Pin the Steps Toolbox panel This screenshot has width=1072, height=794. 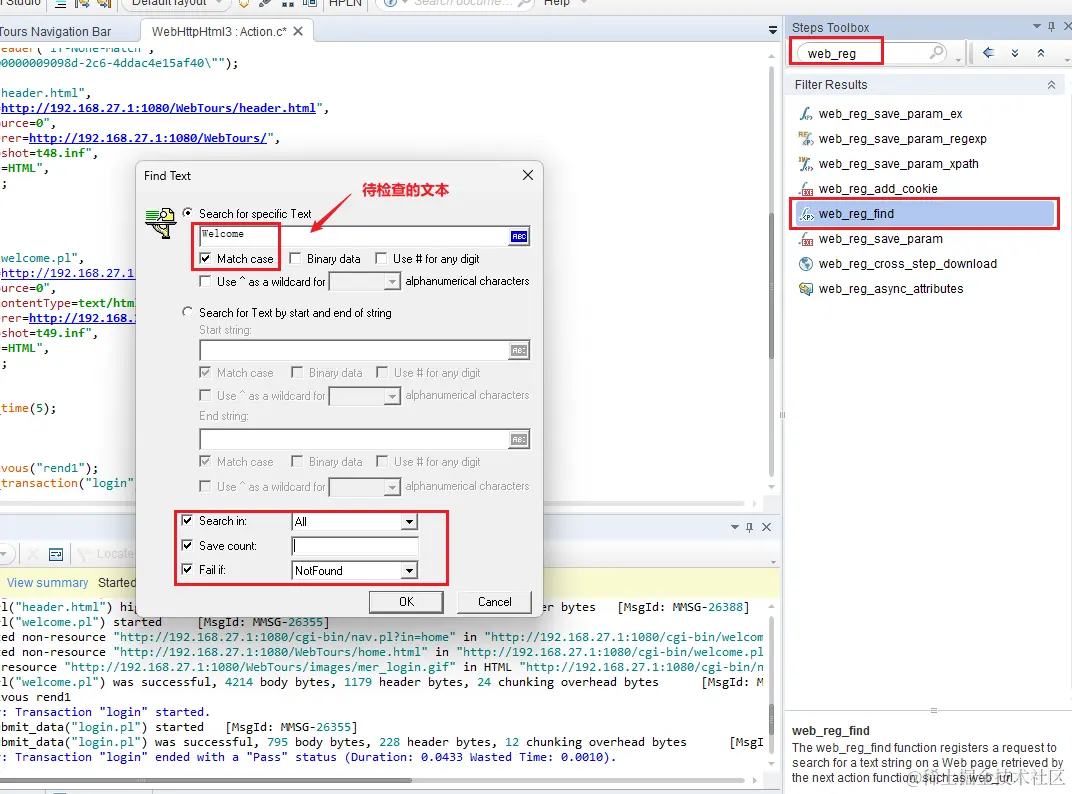(1051, 27)
